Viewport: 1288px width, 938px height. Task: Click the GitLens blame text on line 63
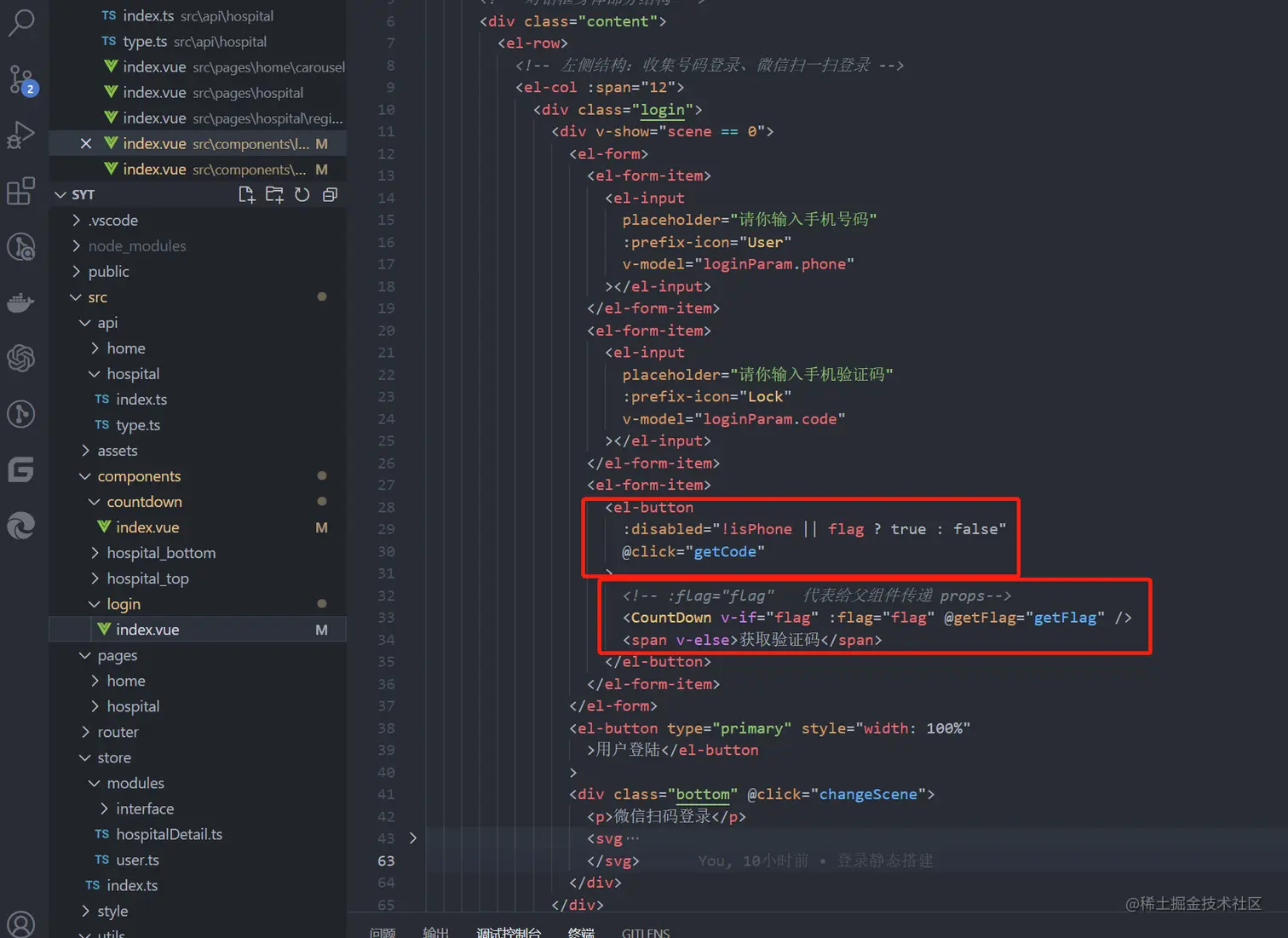tap(815, 860)
